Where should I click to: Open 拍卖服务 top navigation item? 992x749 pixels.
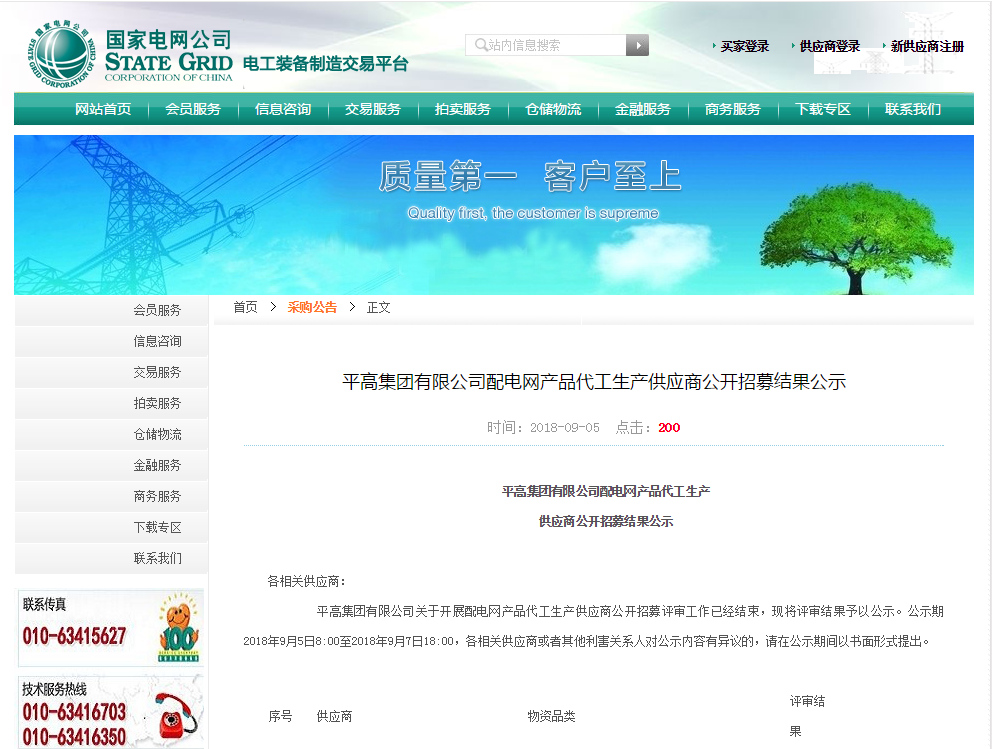click(x=463, y=109)
